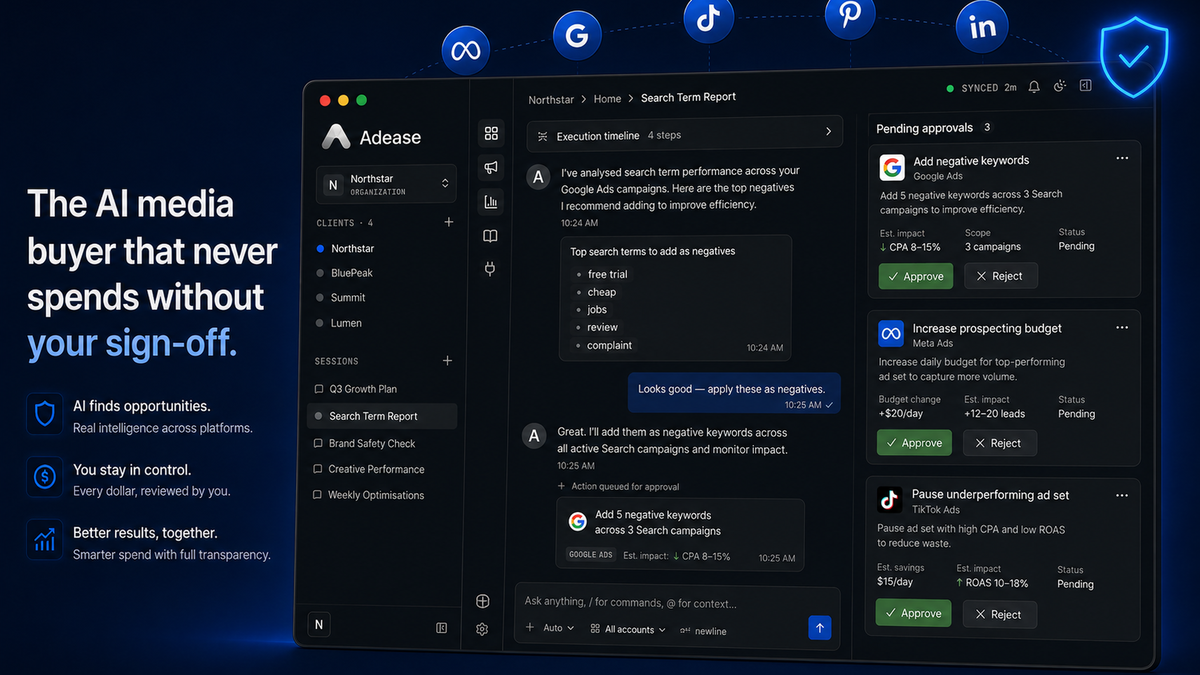Click the chart icon beside Better results
Image resolution: width=1200 pixels, height=675 pixels.
45,541
